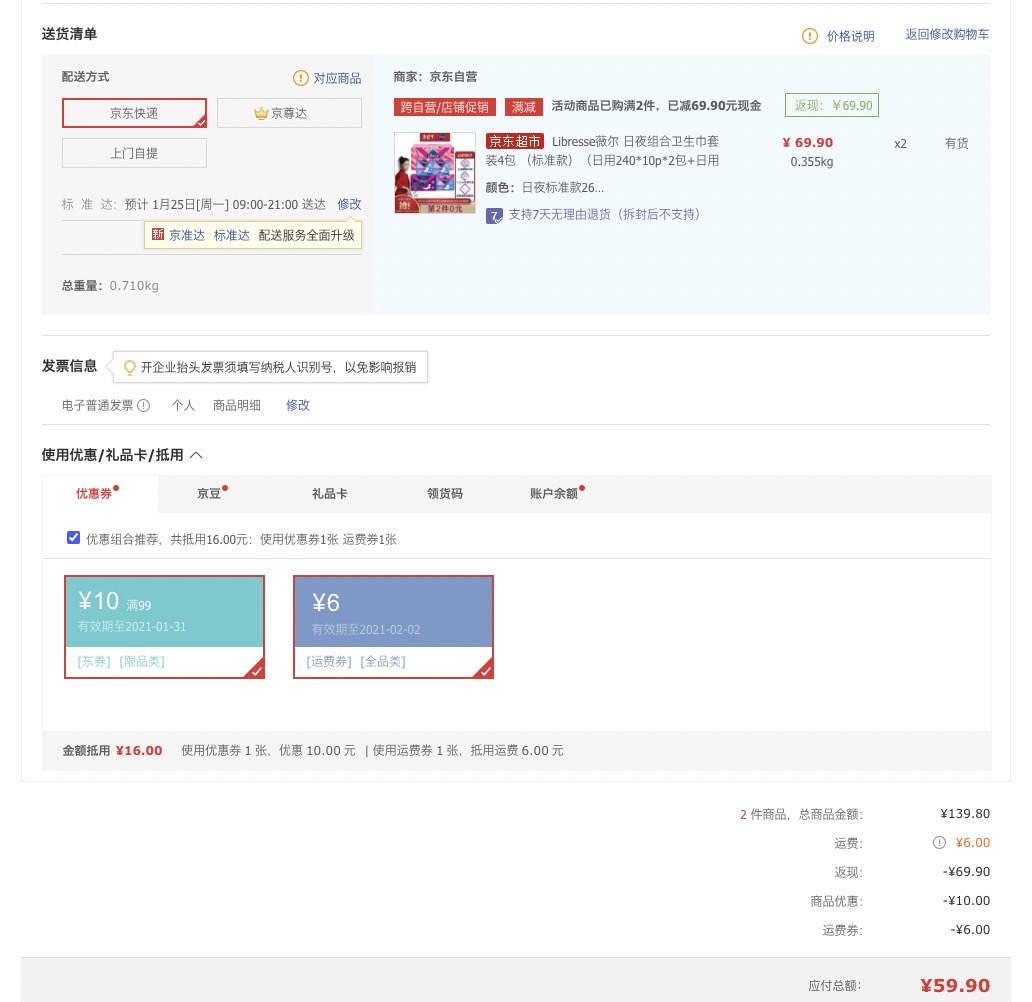
Task: Select 京东快递 delivery option
Action: [x=134, y=113]
